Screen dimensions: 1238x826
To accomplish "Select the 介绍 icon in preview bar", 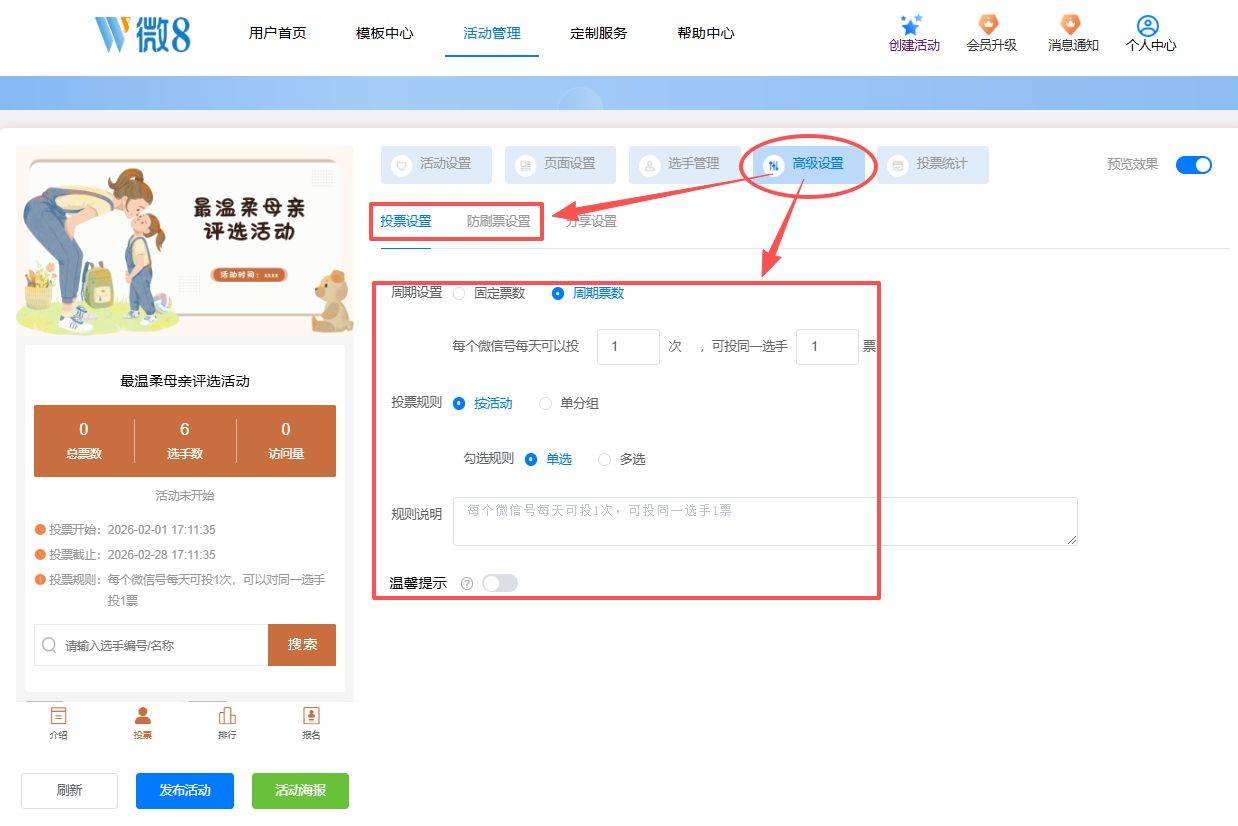I will [59, 716].
